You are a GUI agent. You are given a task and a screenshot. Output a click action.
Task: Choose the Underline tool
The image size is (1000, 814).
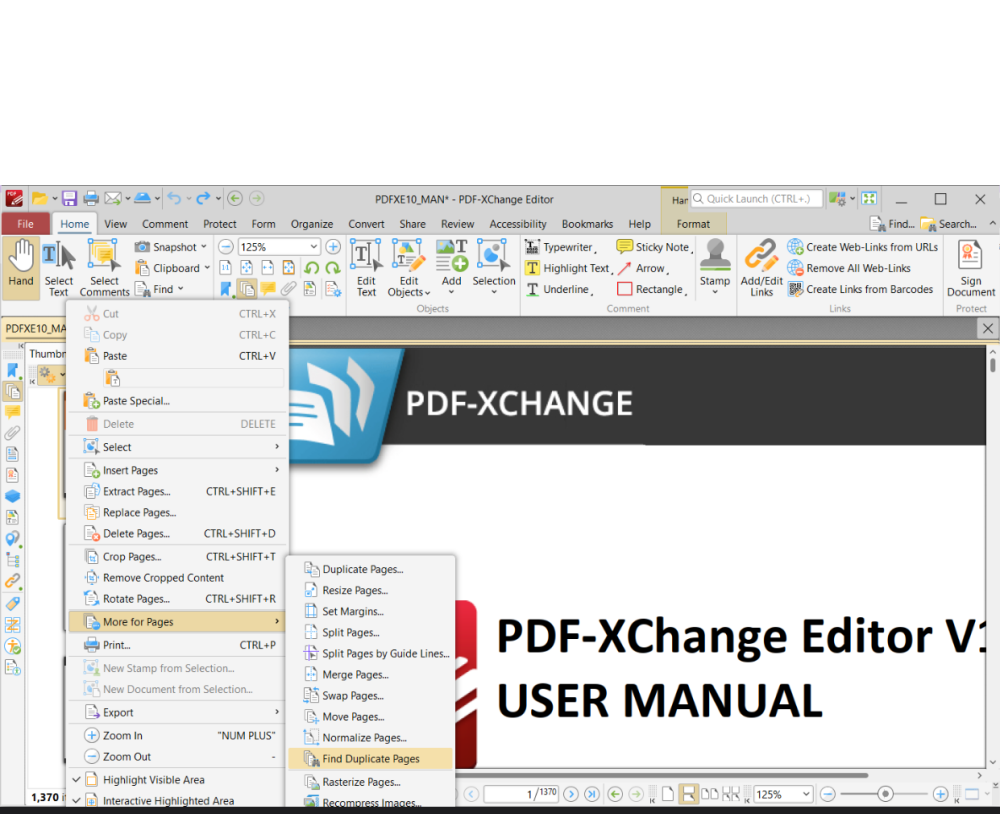pos(559,289)
